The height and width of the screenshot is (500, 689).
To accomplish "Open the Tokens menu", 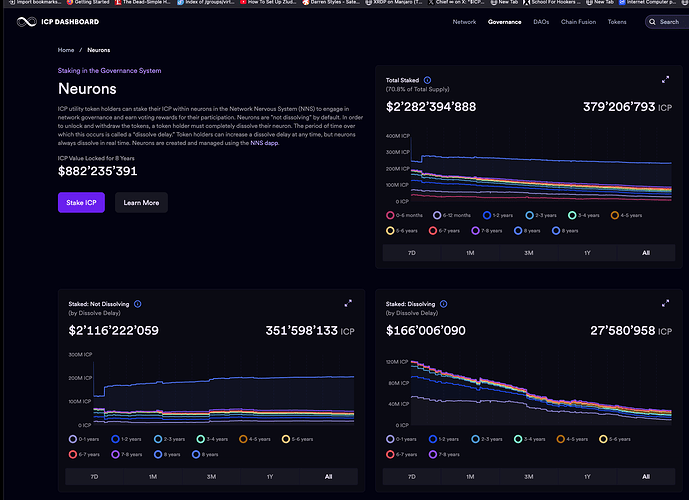I will [x=617, y=22].
